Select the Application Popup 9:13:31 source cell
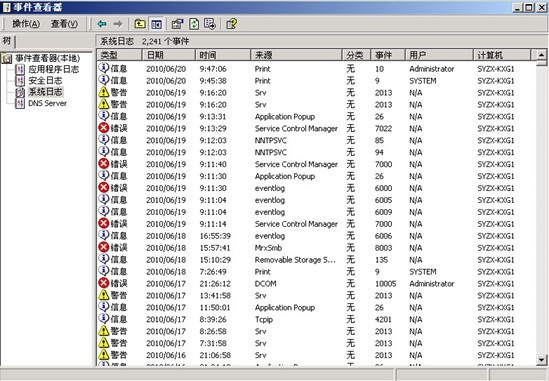The height and width of the screenshot is (381, 549). [285, 117]
